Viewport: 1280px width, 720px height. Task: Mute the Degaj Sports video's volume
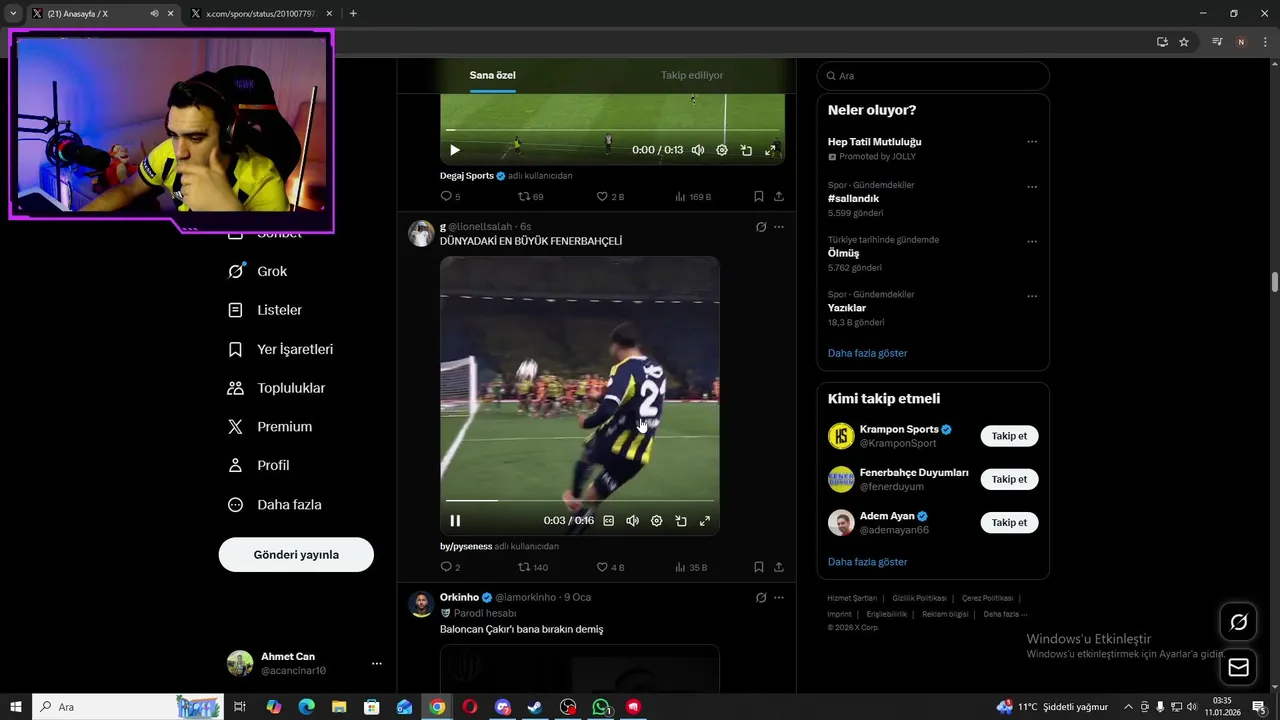coord(698,150)
